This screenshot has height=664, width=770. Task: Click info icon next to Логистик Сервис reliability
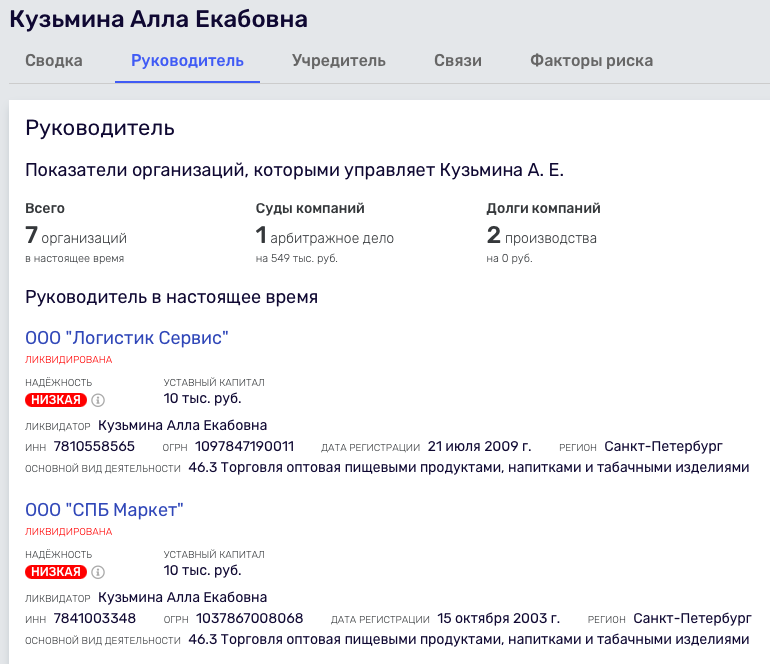[98, 400]
